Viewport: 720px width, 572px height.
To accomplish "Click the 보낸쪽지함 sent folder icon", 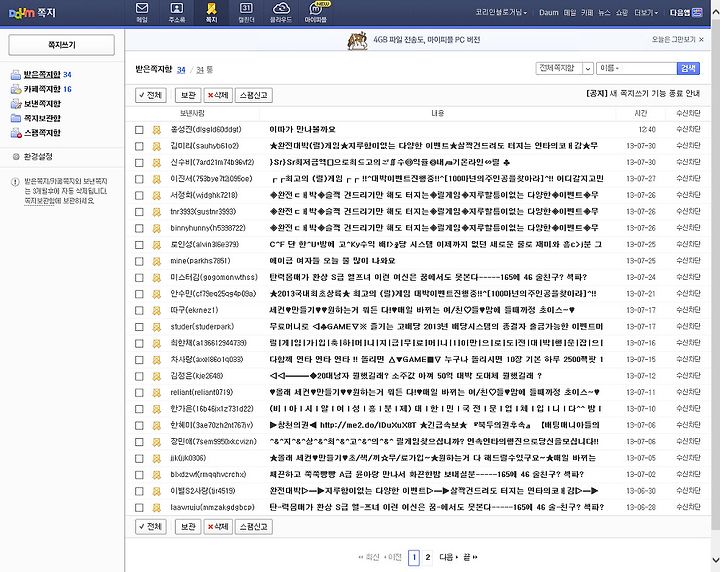I will [16, 104].
